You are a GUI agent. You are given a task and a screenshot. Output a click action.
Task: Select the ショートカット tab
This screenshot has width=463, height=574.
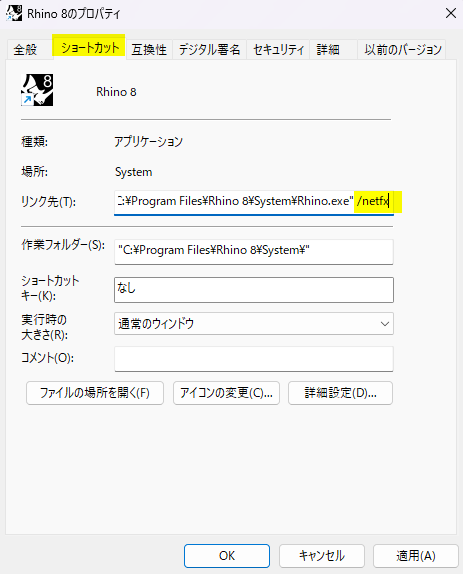click(90, 48)
